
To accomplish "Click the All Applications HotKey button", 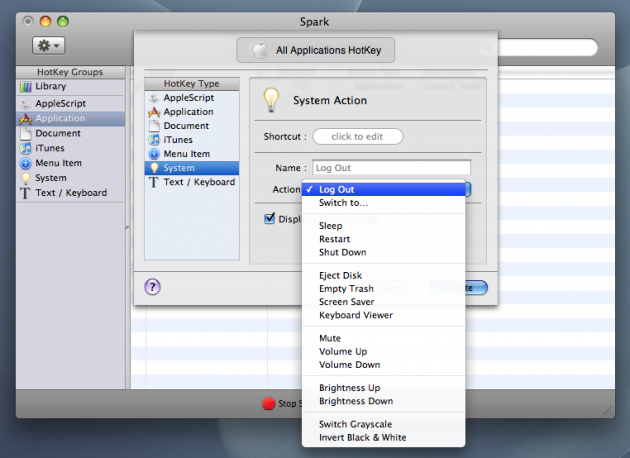I will pyautogui.click(x=315, y=50).
